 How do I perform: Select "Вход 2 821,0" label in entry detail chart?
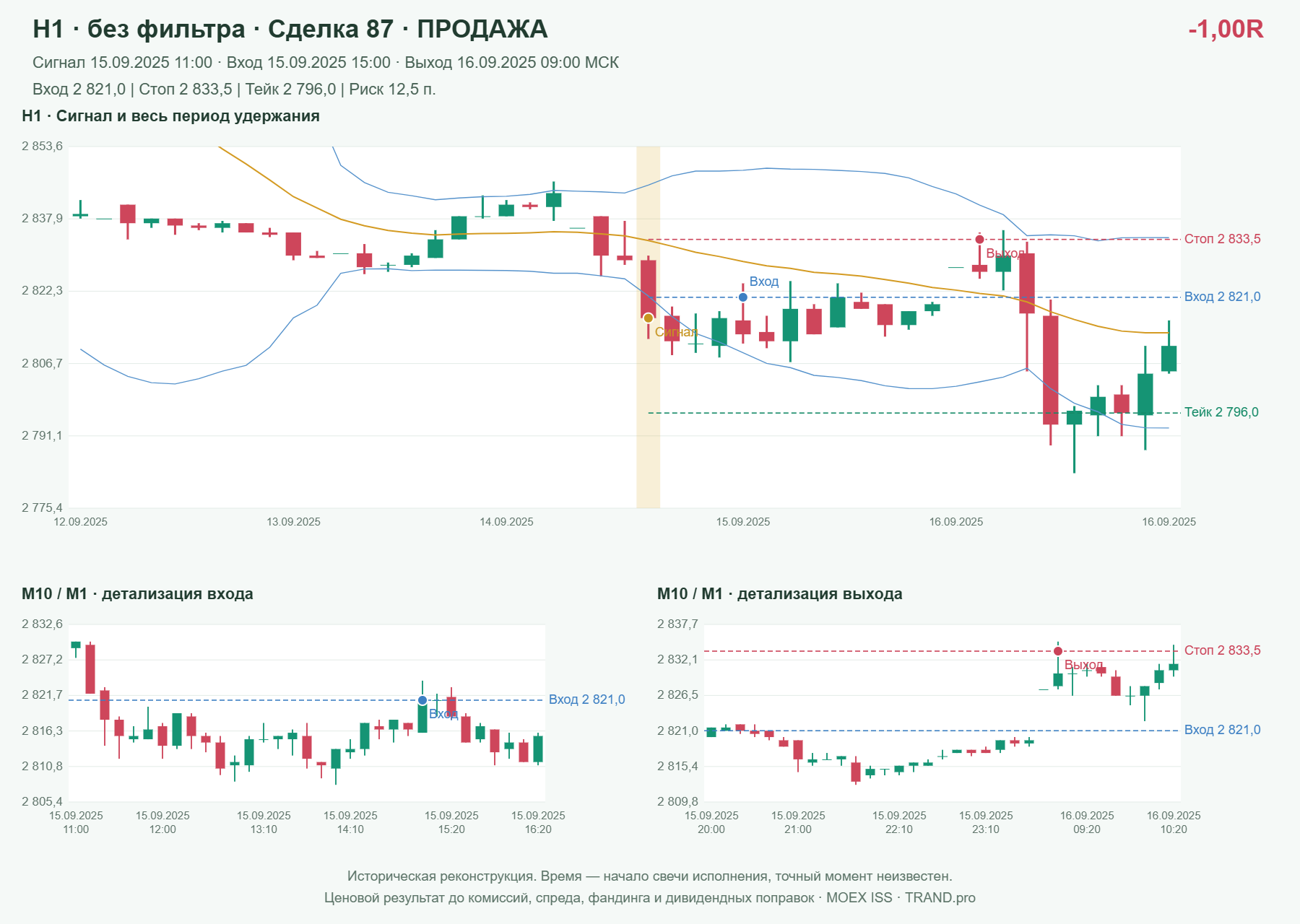pyautogui.click(x=587, y=699)
